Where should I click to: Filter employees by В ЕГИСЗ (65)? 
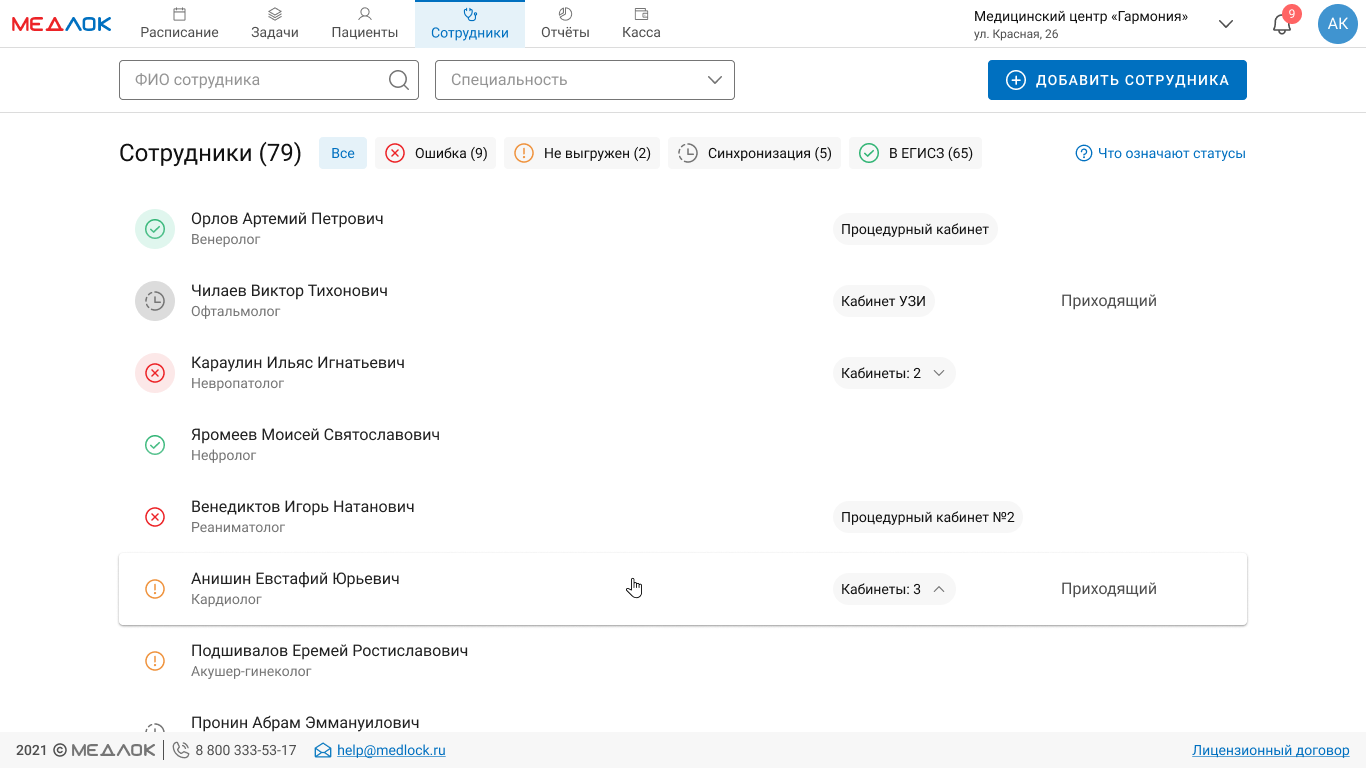(916, 153)
